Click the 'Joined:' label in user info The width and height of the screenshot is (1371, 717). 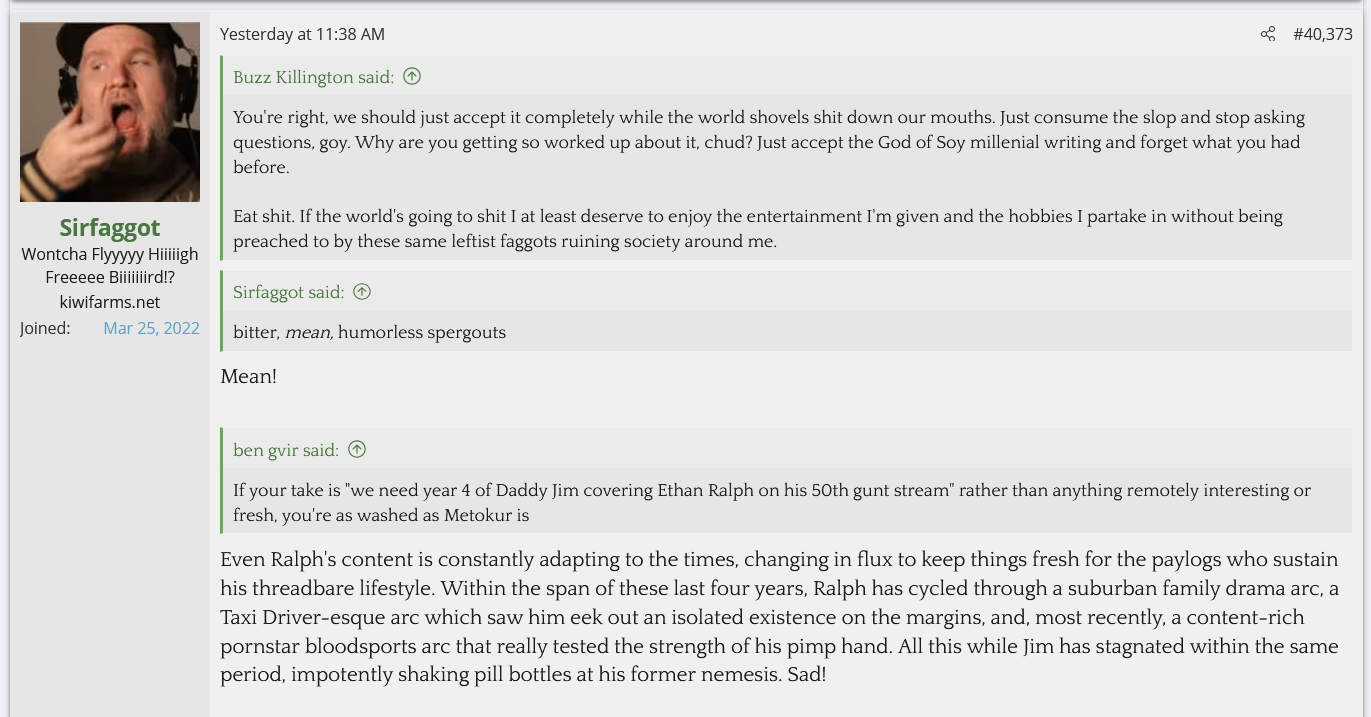tap(45, 328)
